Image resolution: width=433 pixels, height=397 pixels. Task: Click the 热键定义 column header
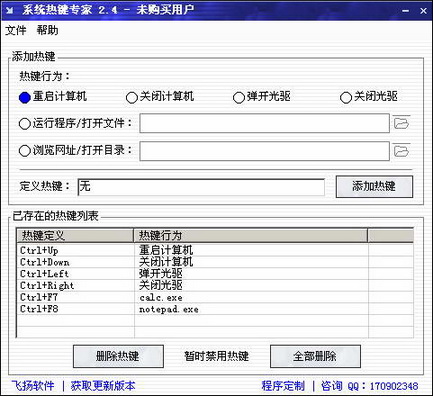(75, 235)
